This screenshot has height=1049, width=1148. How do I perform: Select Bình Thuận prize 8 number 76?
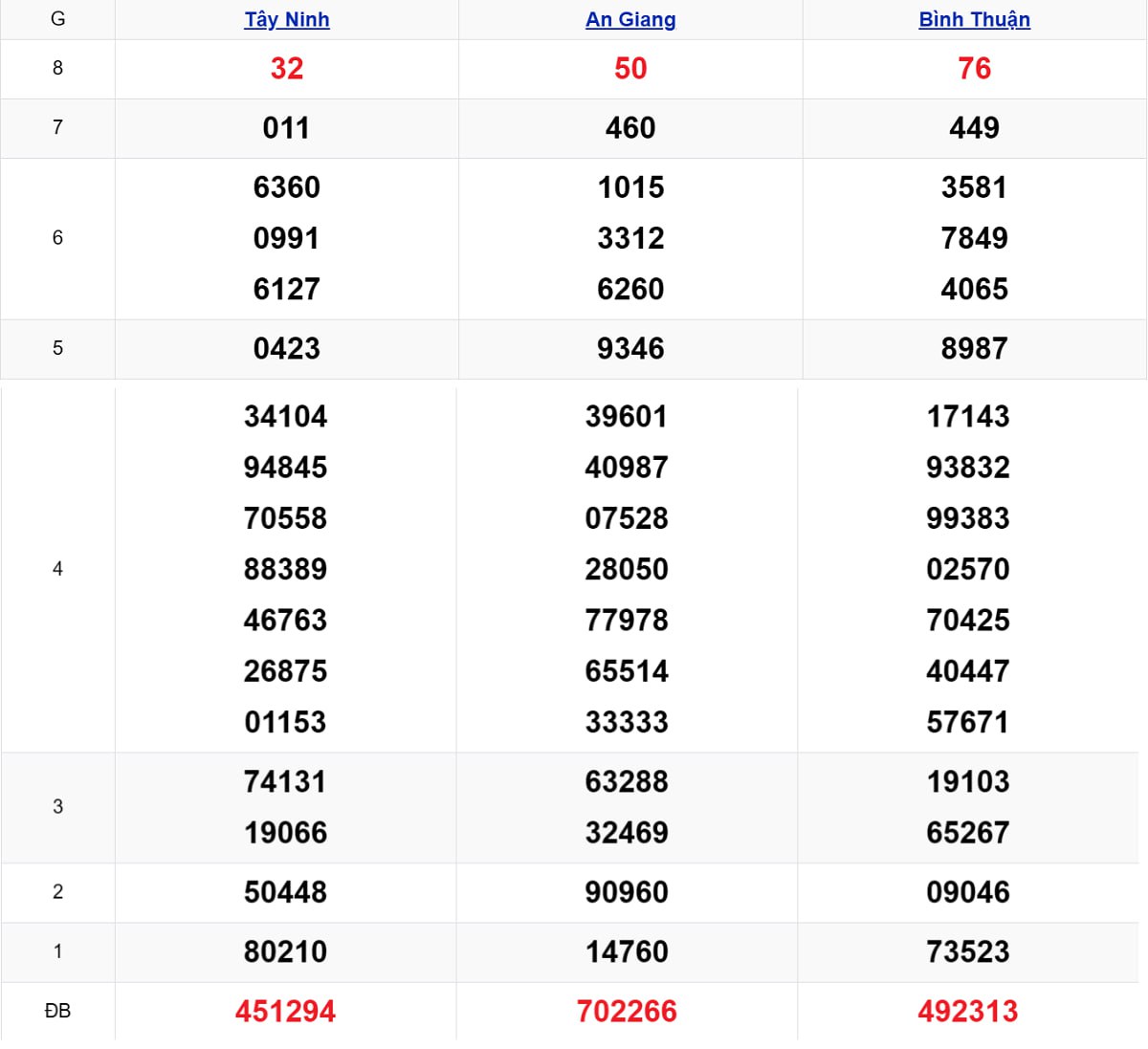974,69
